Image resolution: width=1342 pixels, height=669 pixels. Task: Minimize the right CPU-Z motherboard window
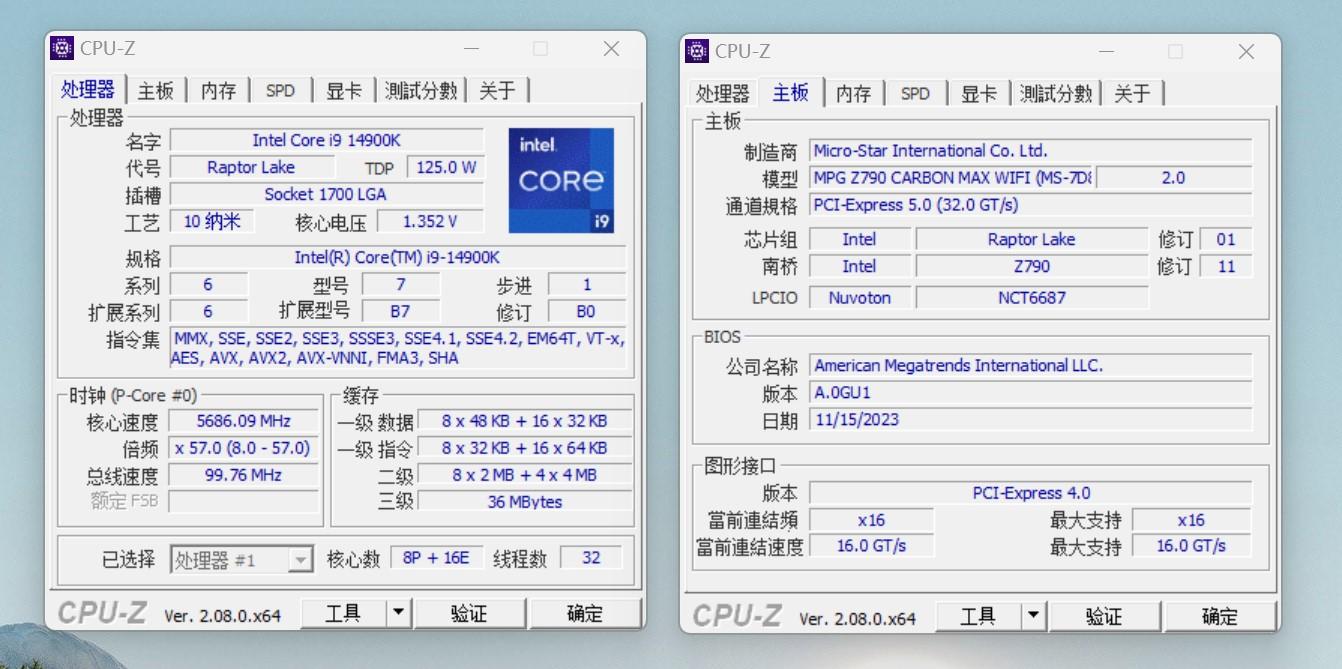(x=1106, y=51)
